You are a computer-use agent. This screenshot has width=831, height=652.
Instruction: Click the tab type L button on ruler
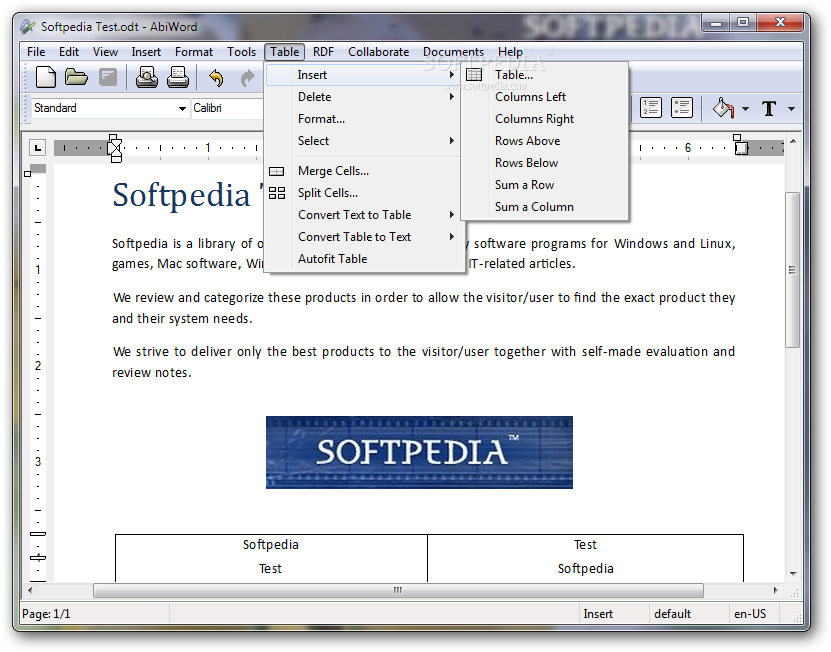[37, 147]
